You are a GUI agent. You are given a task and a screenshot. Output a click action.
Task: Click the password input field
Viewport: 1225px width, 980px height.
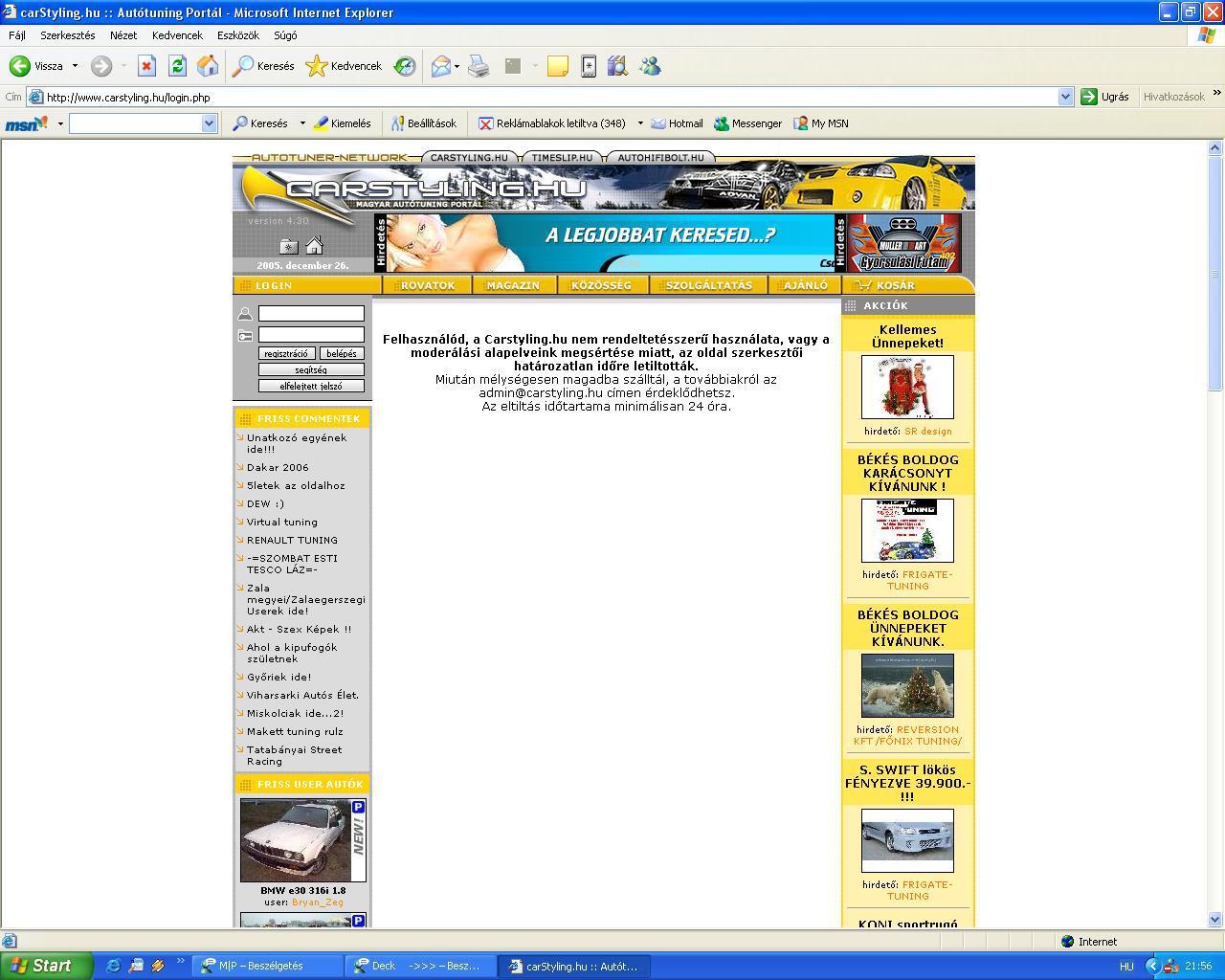pyautogui.click(x=311, y=334)
